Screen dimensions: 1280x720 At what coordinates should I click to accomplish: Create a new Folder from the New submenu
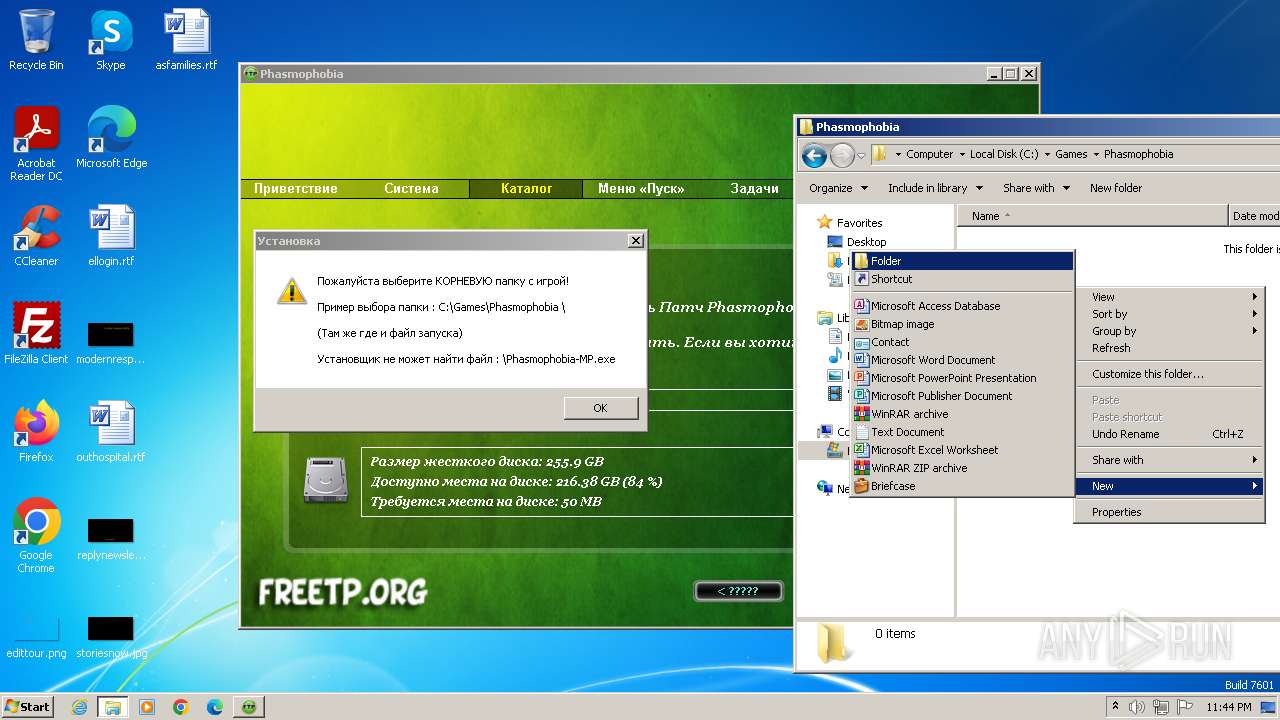coord(962,261)
